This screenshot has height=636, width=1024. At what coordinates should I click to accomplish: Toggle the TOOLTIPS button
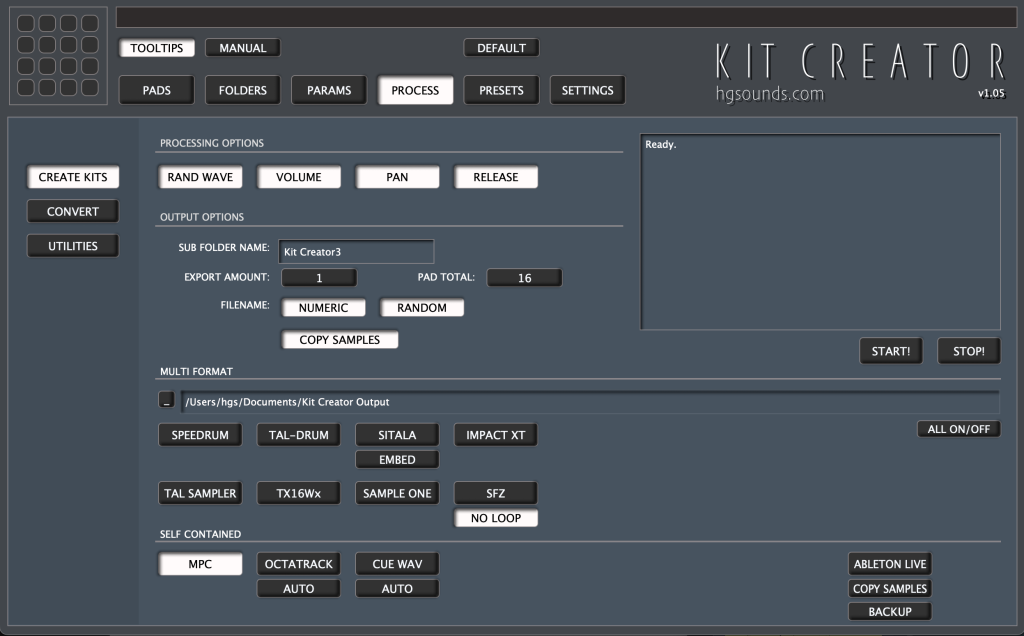[x=157, y=48]
